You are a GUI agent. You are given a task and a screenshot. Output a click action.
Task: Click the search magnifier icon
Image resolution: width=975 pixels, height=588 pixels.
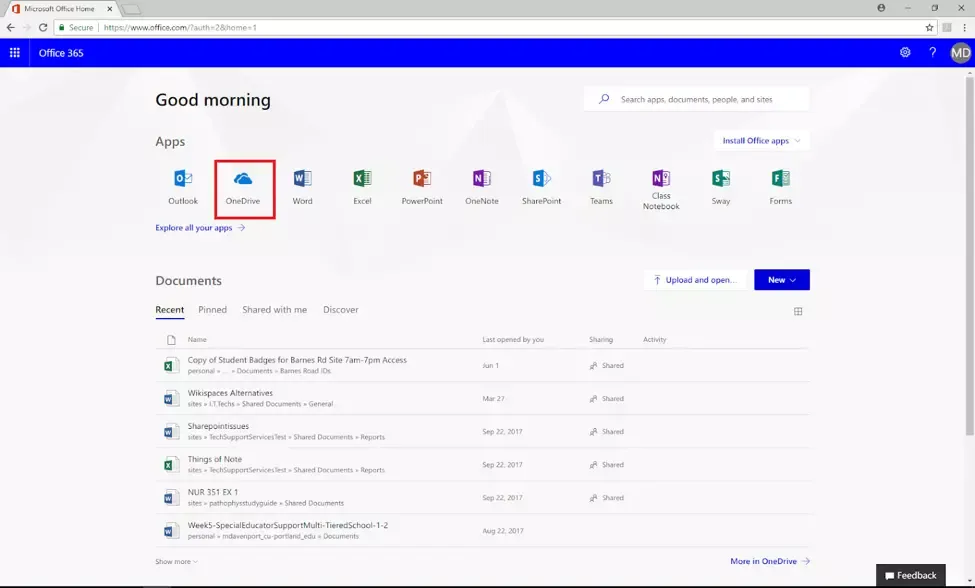click(604, 99)
